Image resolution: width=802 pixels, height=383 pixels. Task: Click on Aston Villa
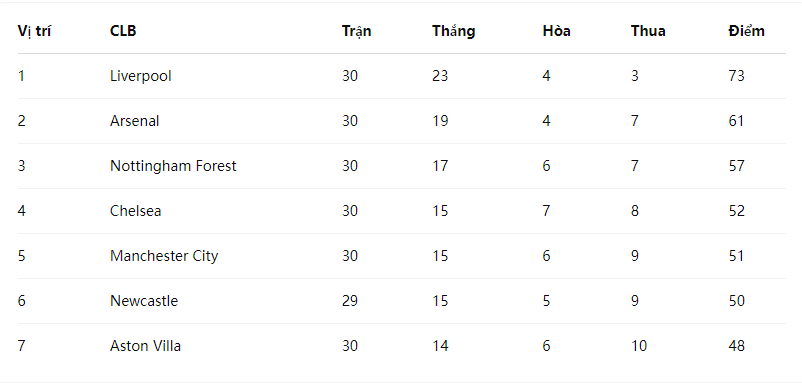point(145,346)
